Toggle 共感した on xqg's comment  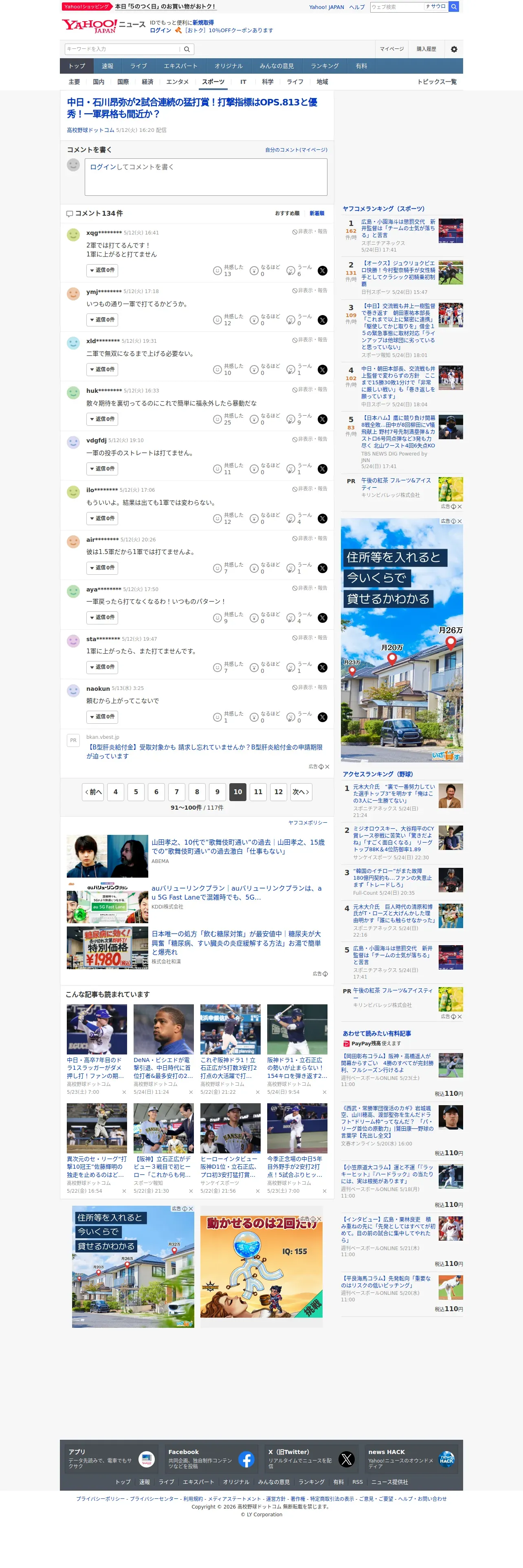229,271
